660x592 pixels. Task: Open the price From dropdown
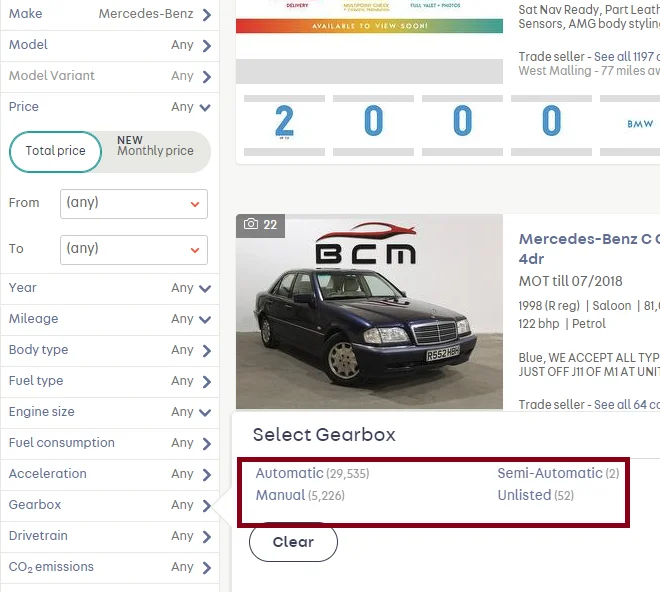coord(134,204)
